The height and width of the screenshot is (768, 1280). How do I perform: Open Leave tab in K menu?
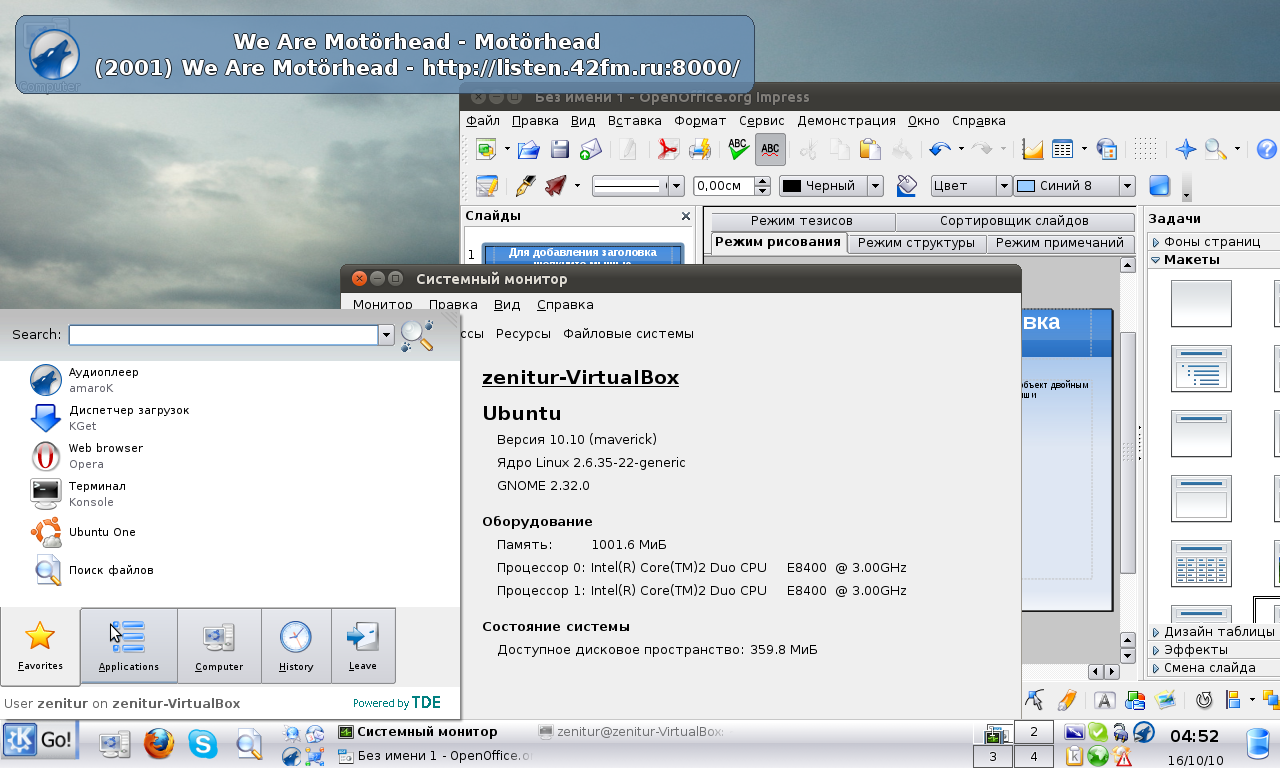click(363, 645)
